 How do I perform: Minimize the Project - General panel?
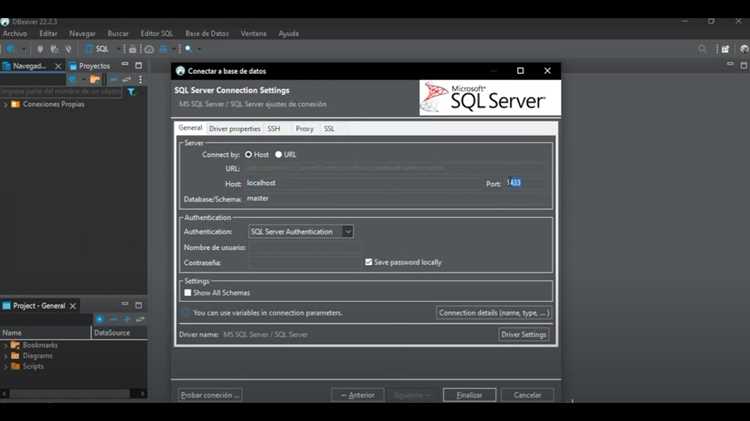[125, 304]
